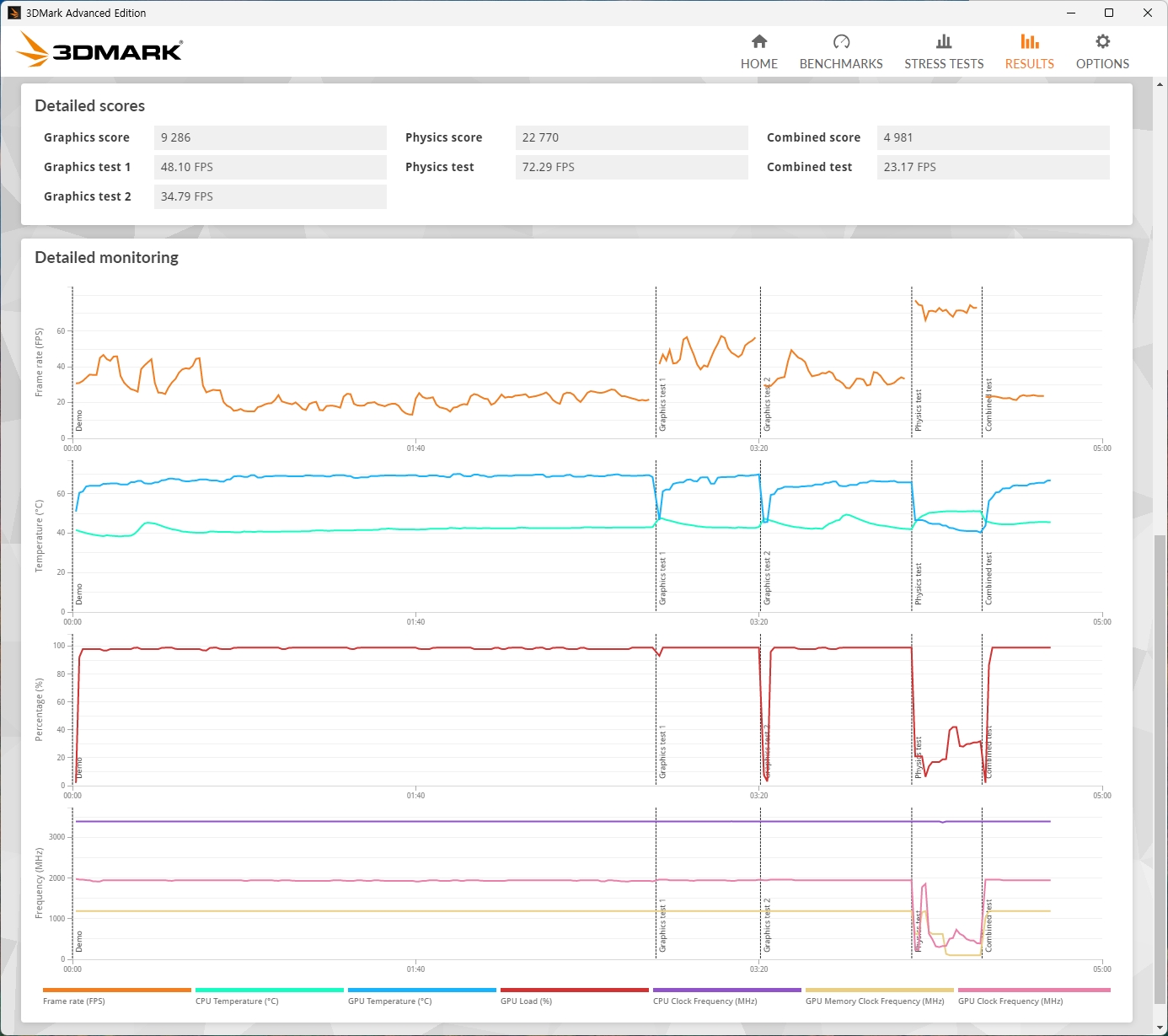
Task: Select the Combined test value 23.17 FPS
Action: (x=993, y=167)
